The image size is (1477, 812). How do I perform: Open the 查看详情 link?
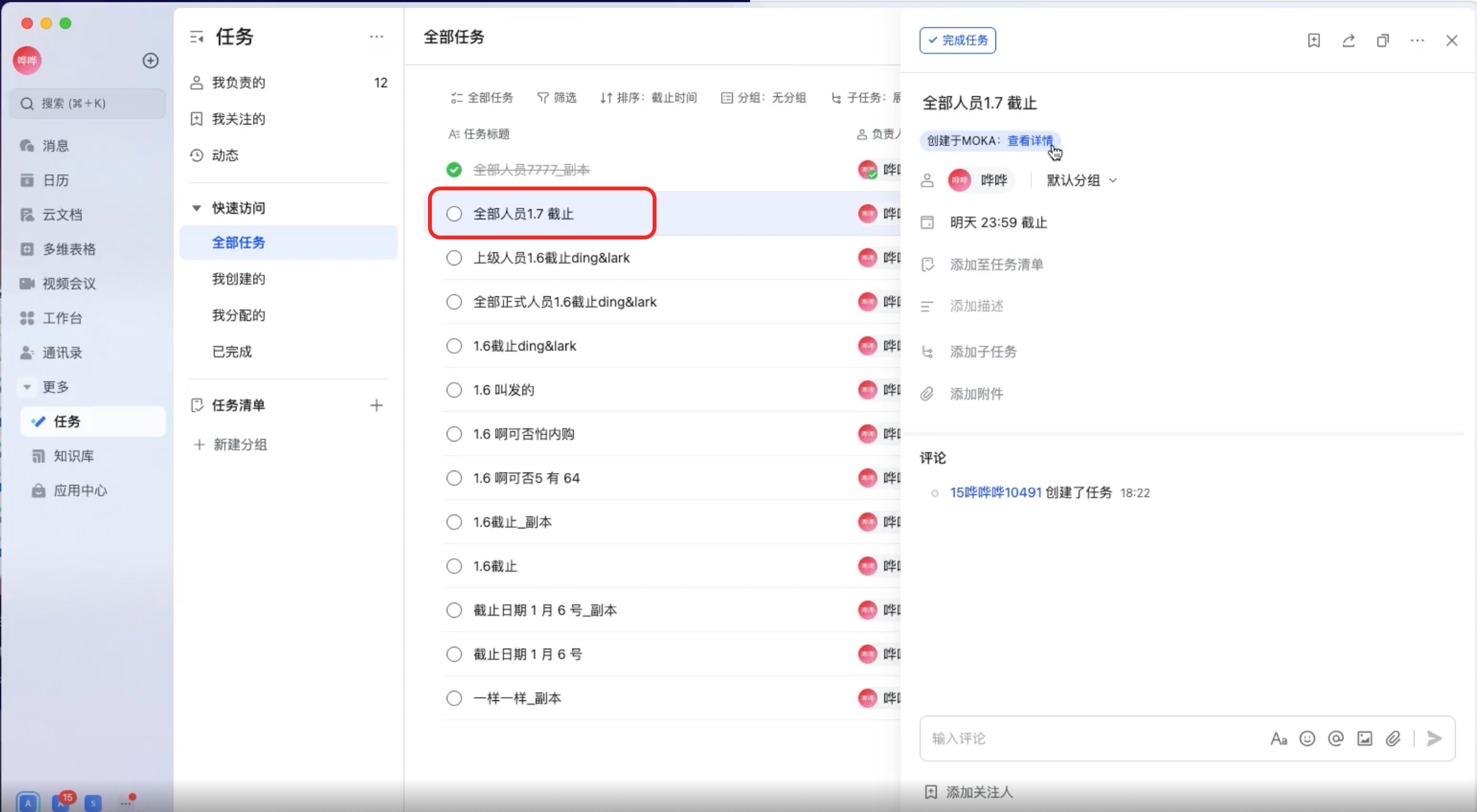click(1030, 141)
